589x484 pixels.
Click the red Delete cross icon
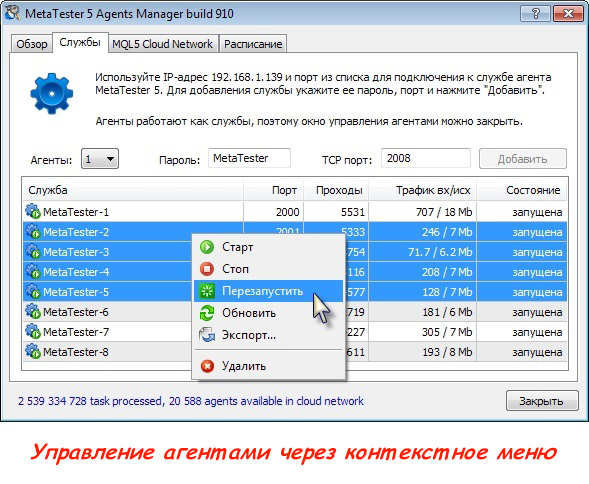click(x=207, y=366)
